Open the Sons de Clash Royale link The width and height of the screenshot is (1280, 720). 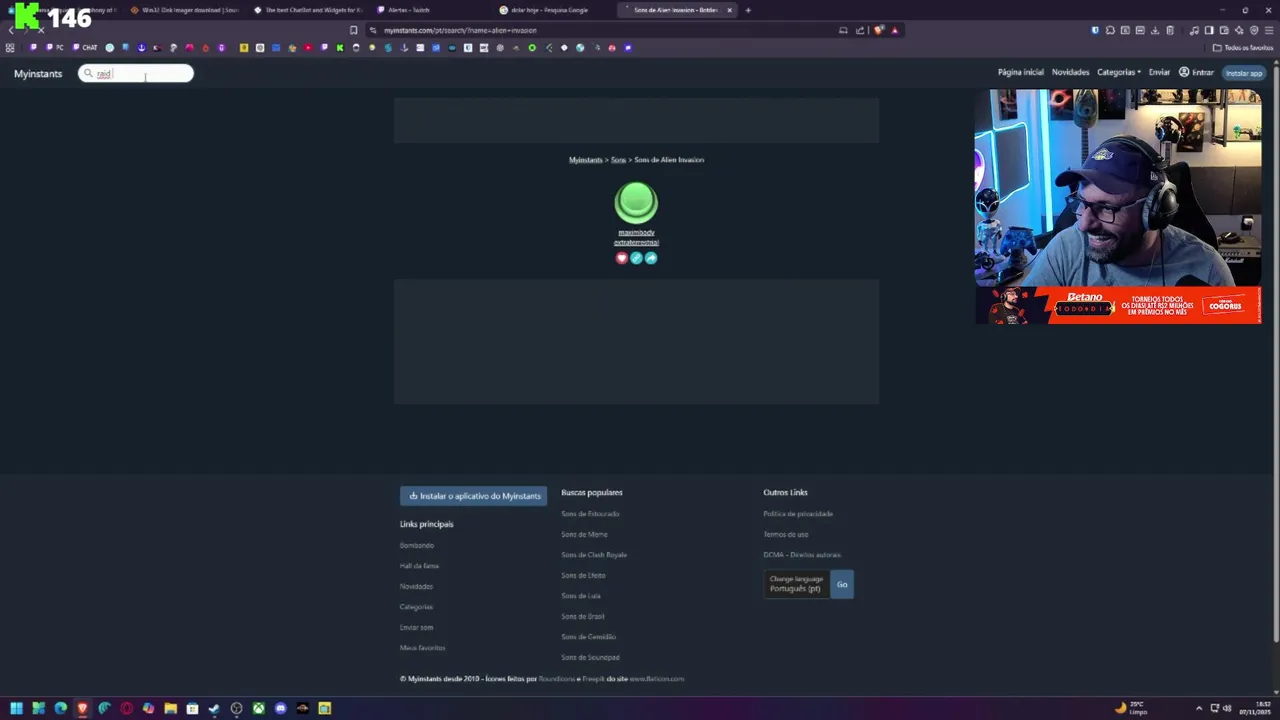click(594, 555)
